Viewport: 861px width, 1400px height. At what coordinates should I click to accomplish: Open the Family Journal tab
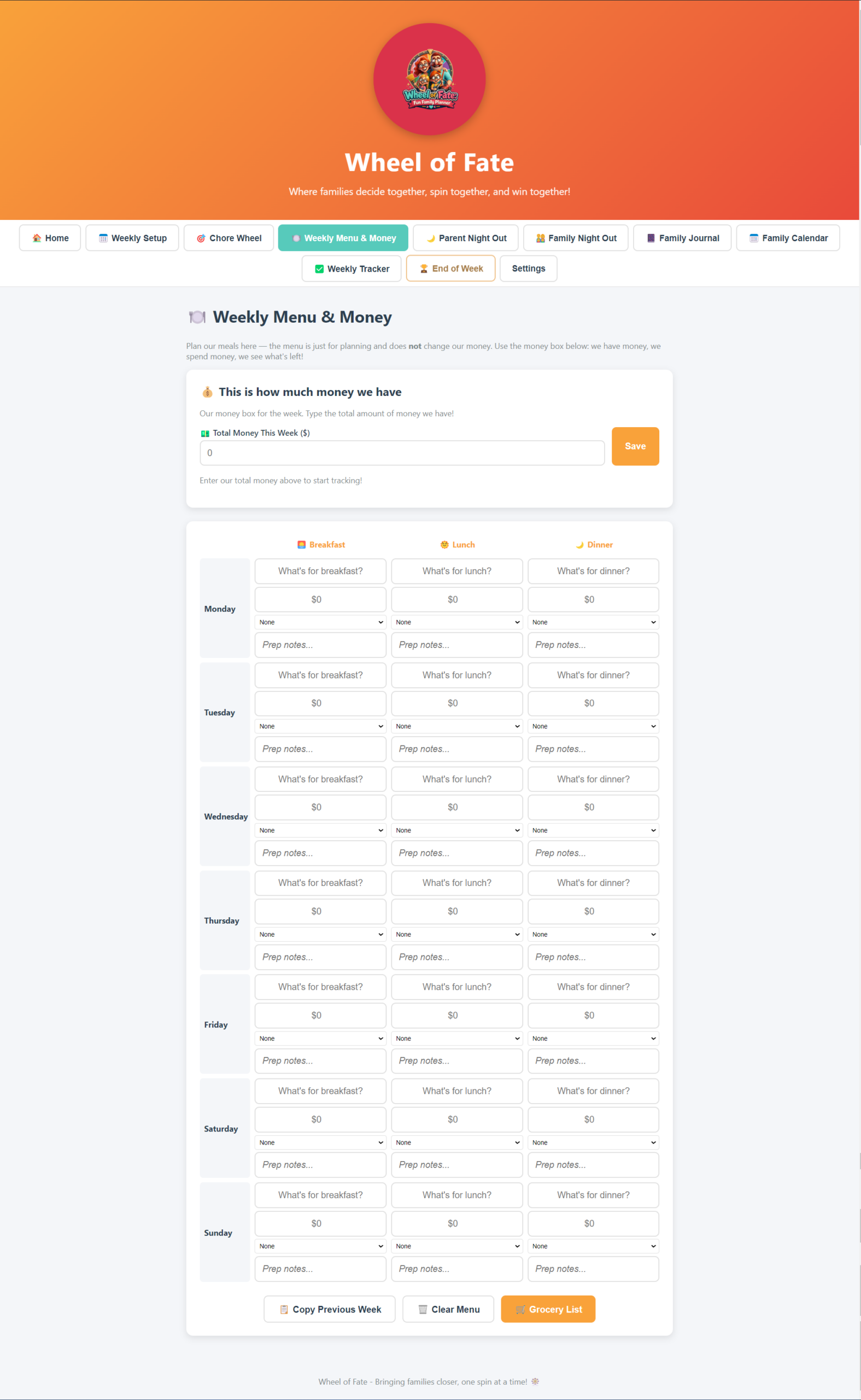[x=682, y=238]
